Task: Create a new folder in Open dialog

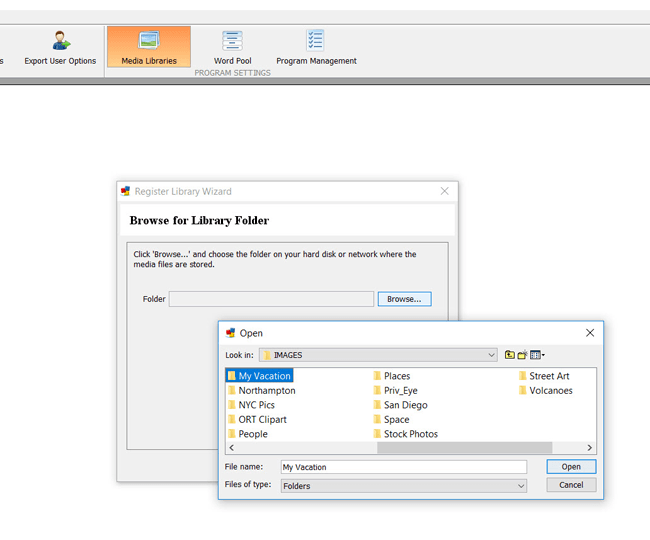Action: tap(523, 355)
